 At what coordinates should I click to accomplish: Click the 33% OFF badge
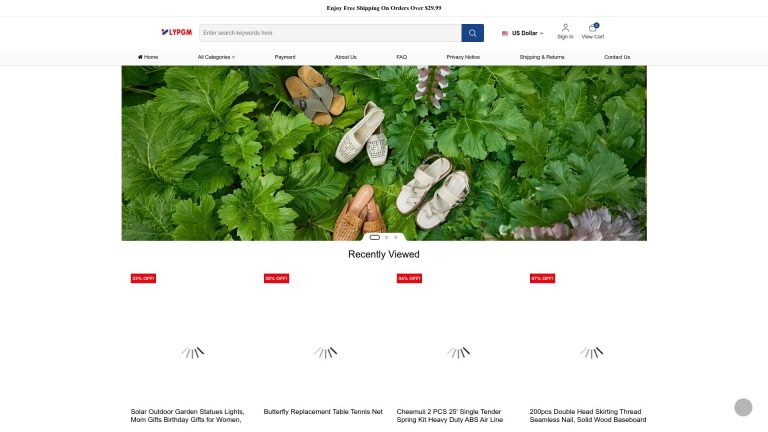point(143,278)
